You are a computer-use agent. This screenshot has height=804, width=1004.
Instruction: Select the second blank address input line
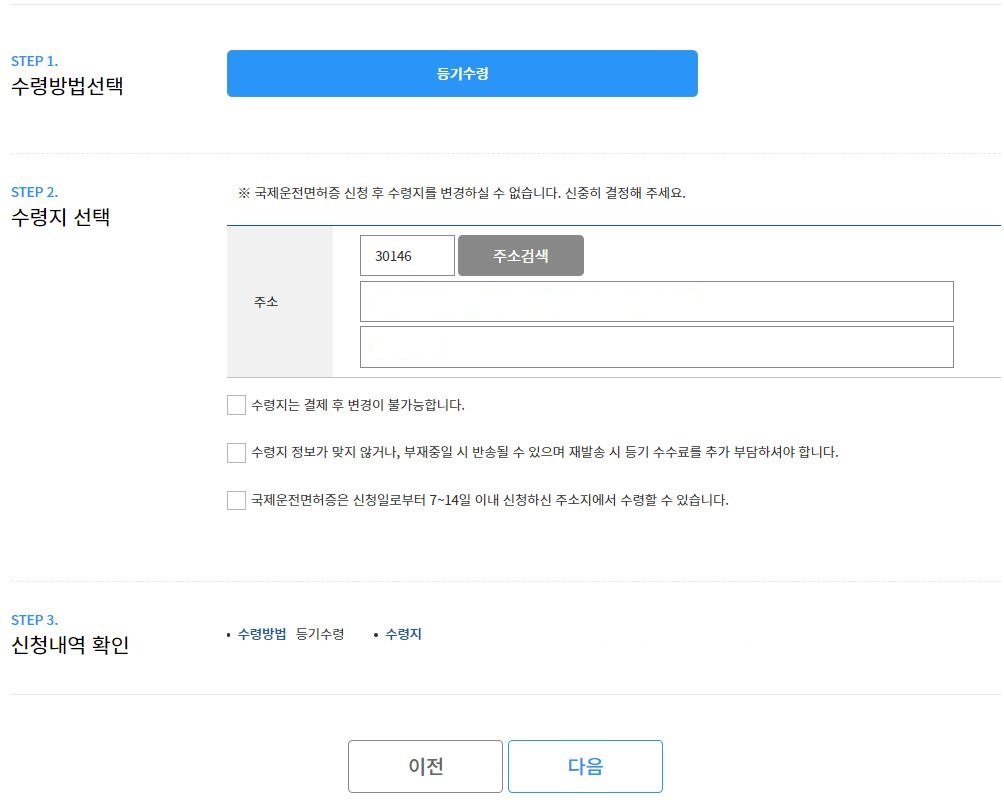coord(655,346)
